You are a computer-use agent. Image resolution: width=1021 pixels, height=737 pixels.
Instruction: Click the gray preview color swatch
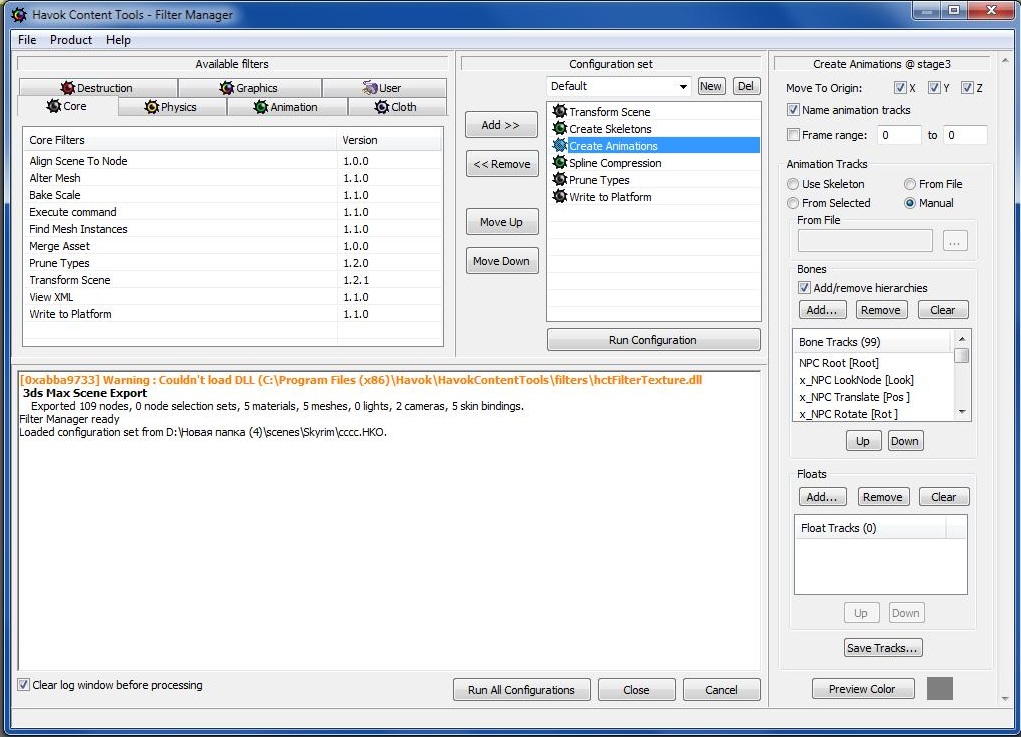940,689
